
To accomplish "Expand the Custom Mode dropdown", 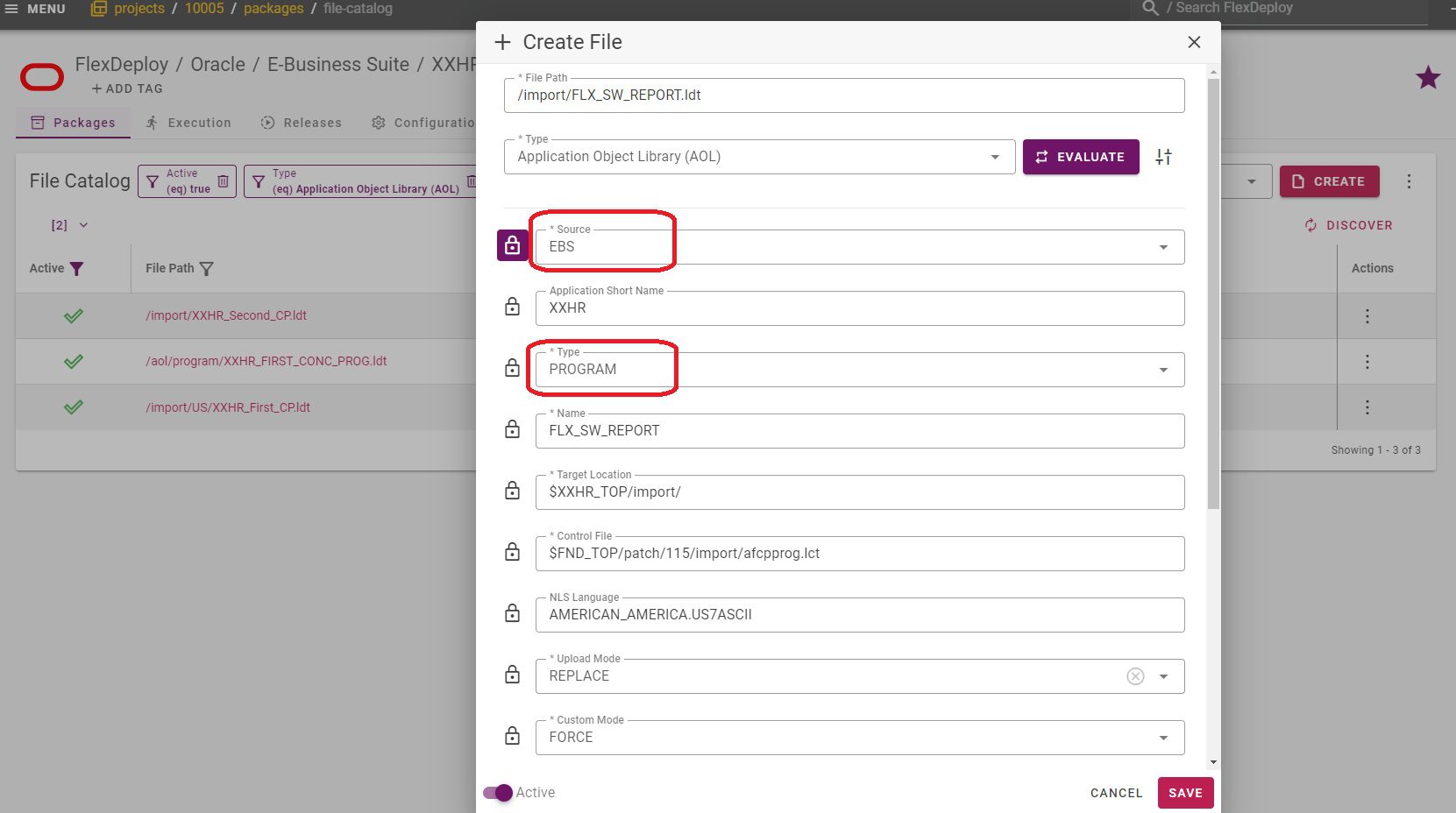I will (x=1164, y=737).
